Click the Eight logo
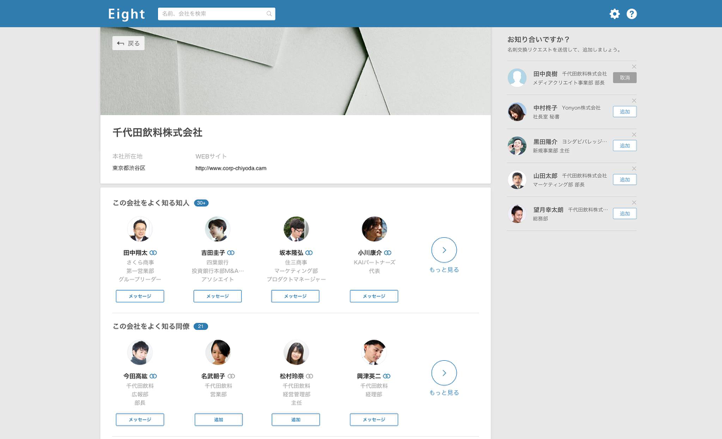The image size is (722, 439). pyautogui.click(x=127, y=14)
